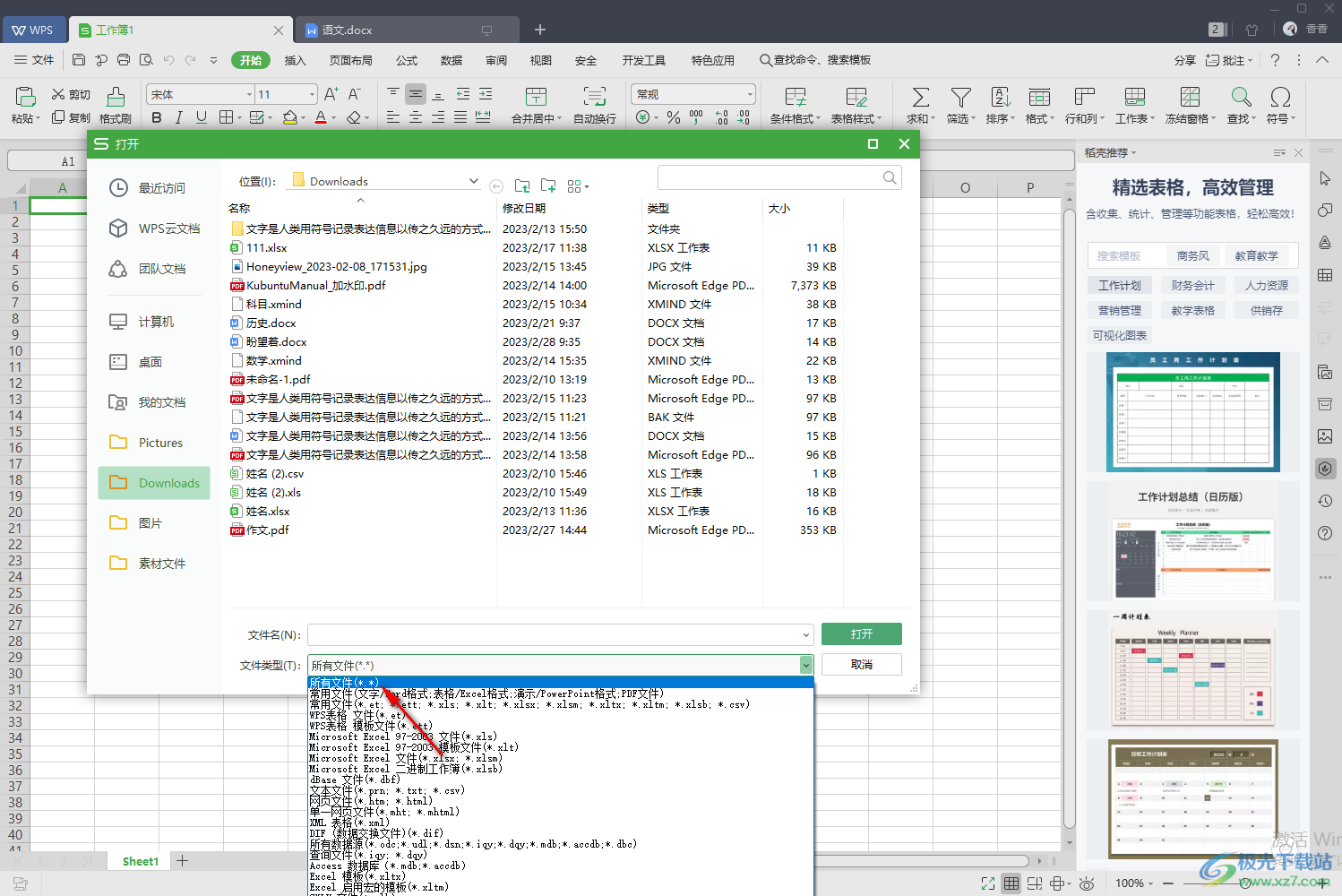1342x896 pixels.
Task: Click the 打开 button in dialog
Action: tap(862, 634)
